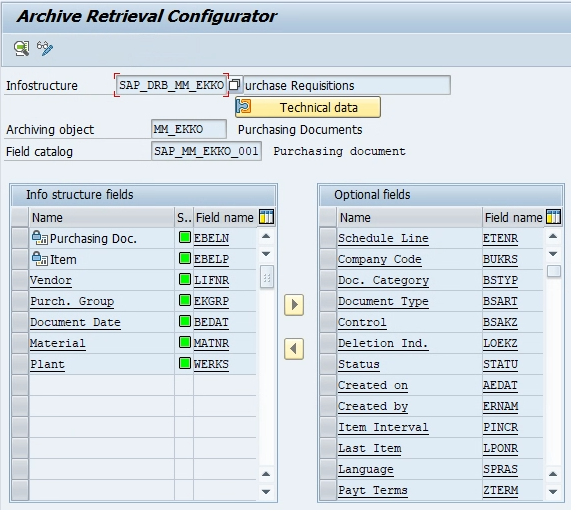
Task: Move selected field left with the yellow arrow
Action: pyautogui.click(x=294, y=349)
